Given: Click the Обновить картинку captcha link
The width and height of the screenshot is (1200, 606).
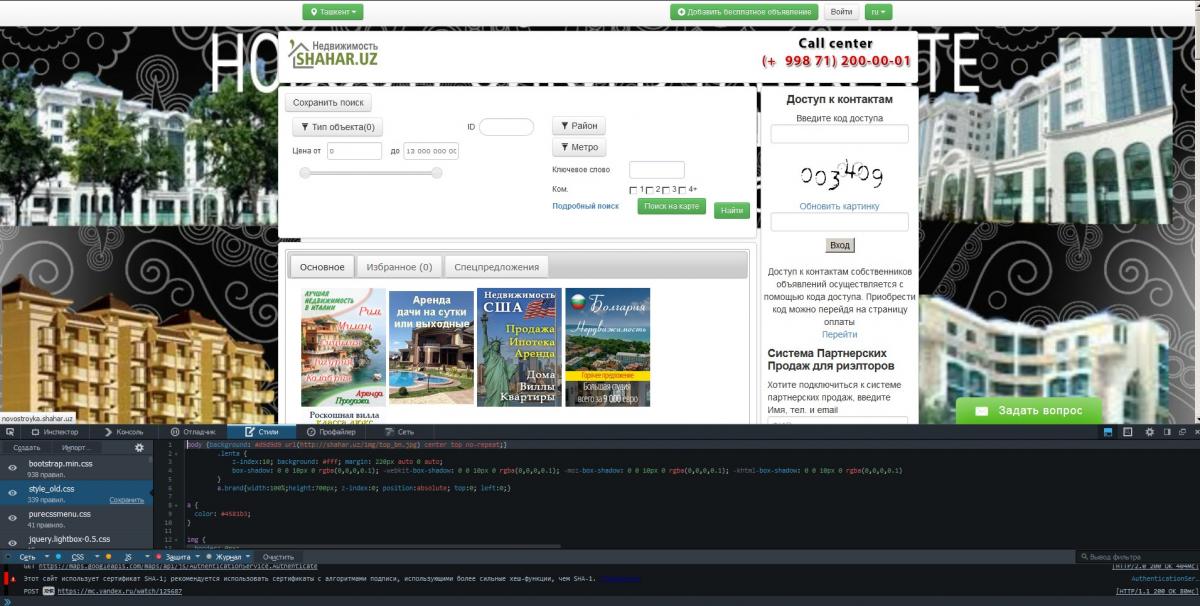Looking at the screenshot, I should click(839, 206).
